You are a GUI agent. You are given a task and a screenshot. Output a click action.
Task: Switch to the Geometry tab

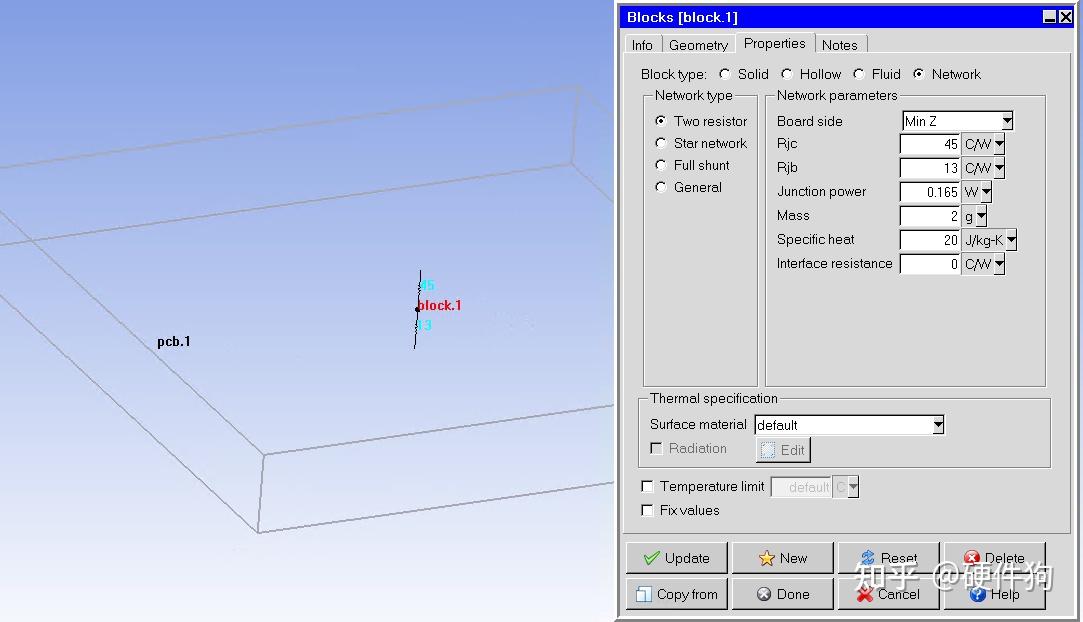coord(698,45)
